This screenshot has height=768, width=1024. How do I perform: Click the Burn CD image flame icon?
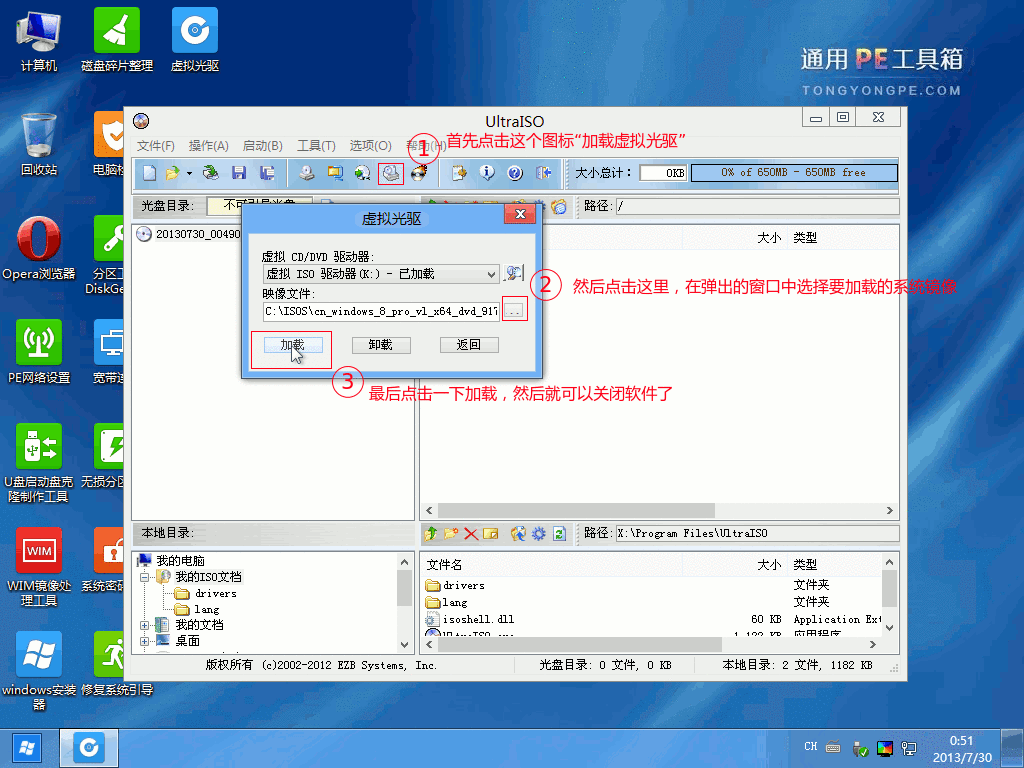[419, 173]
